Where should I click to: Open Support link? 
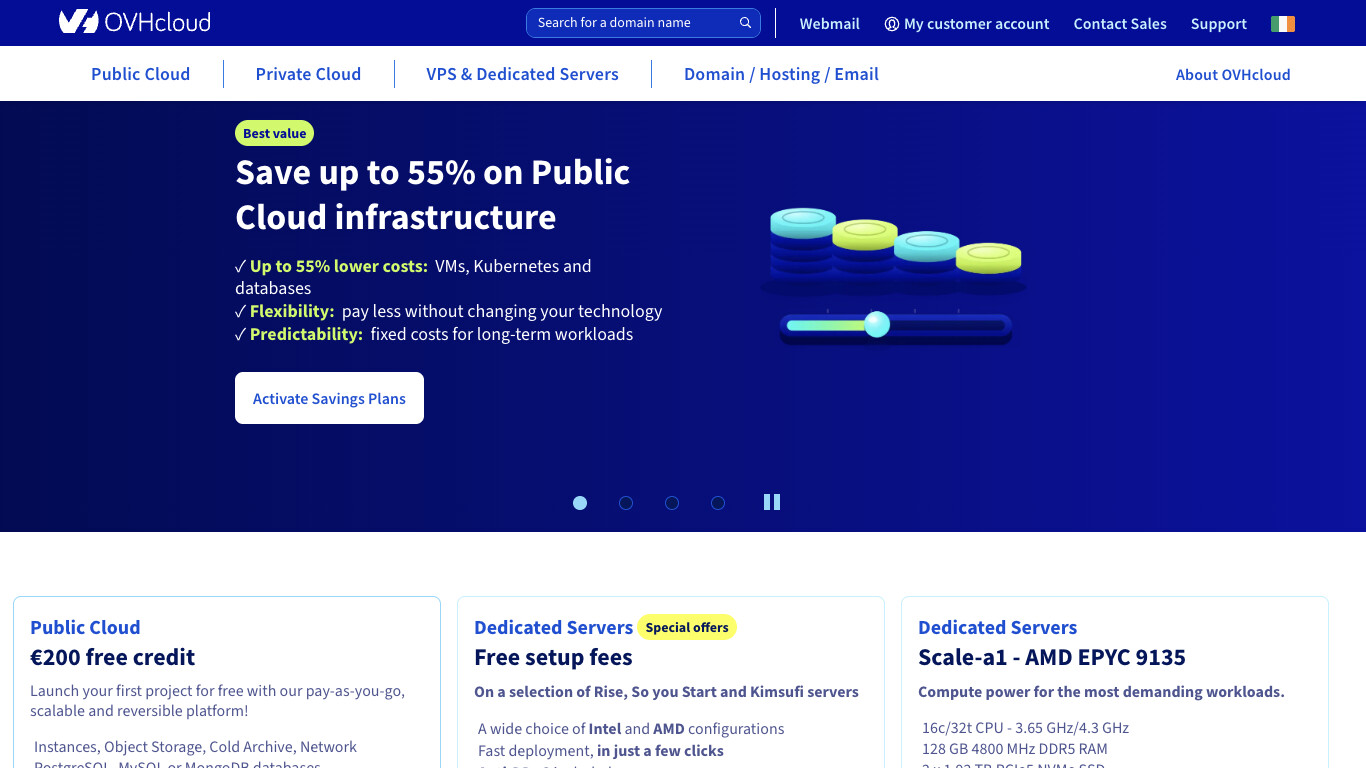tap(1218, 24)
